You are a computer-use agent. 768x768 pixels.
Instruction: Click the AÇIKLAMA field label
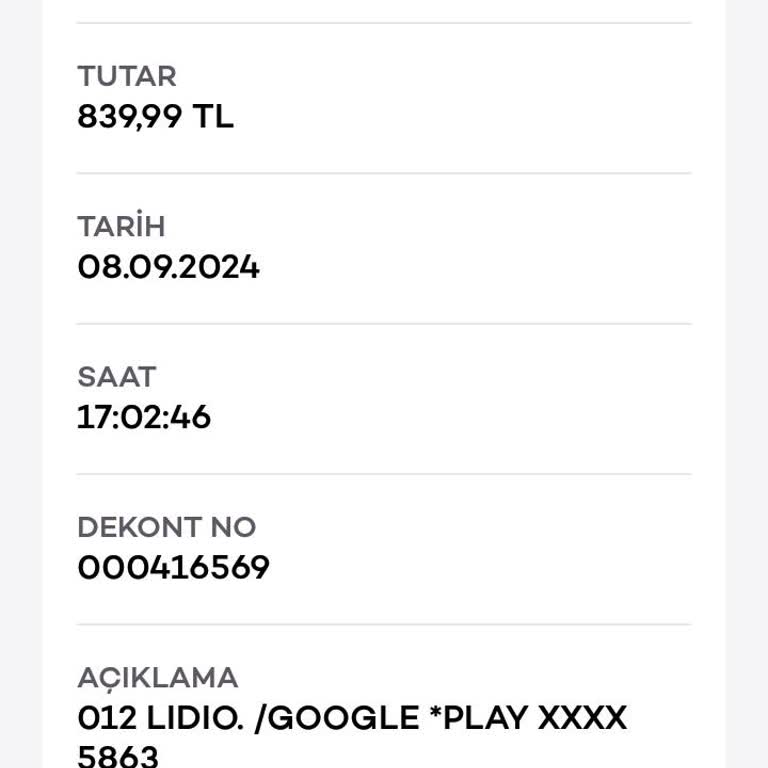(157, 677)
